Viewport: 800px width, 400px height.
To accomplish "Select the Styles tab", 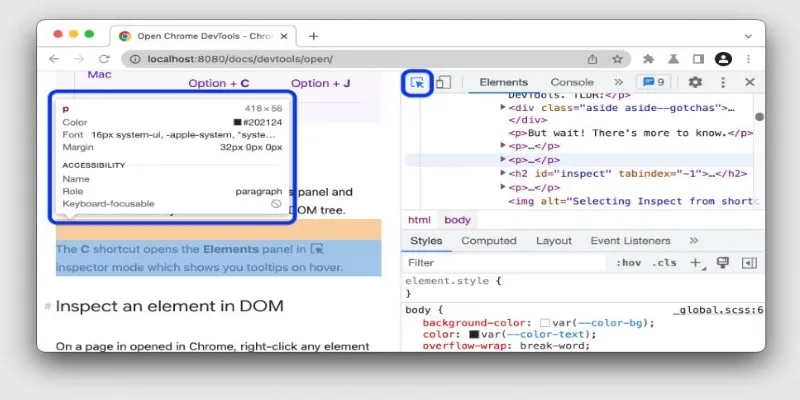I will [426, 241].
